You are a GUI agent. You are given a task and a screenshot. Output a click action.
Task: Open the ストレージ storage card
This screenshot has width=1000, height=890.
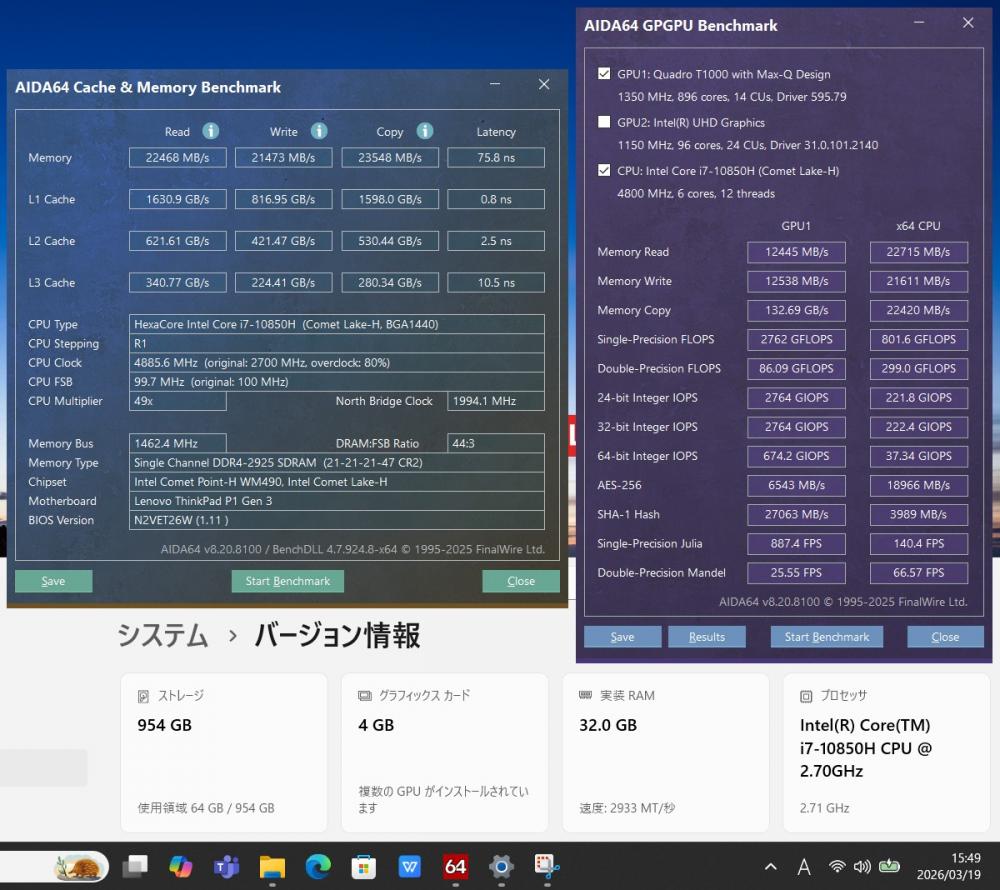pyautogui.click(x=224, y=752)
